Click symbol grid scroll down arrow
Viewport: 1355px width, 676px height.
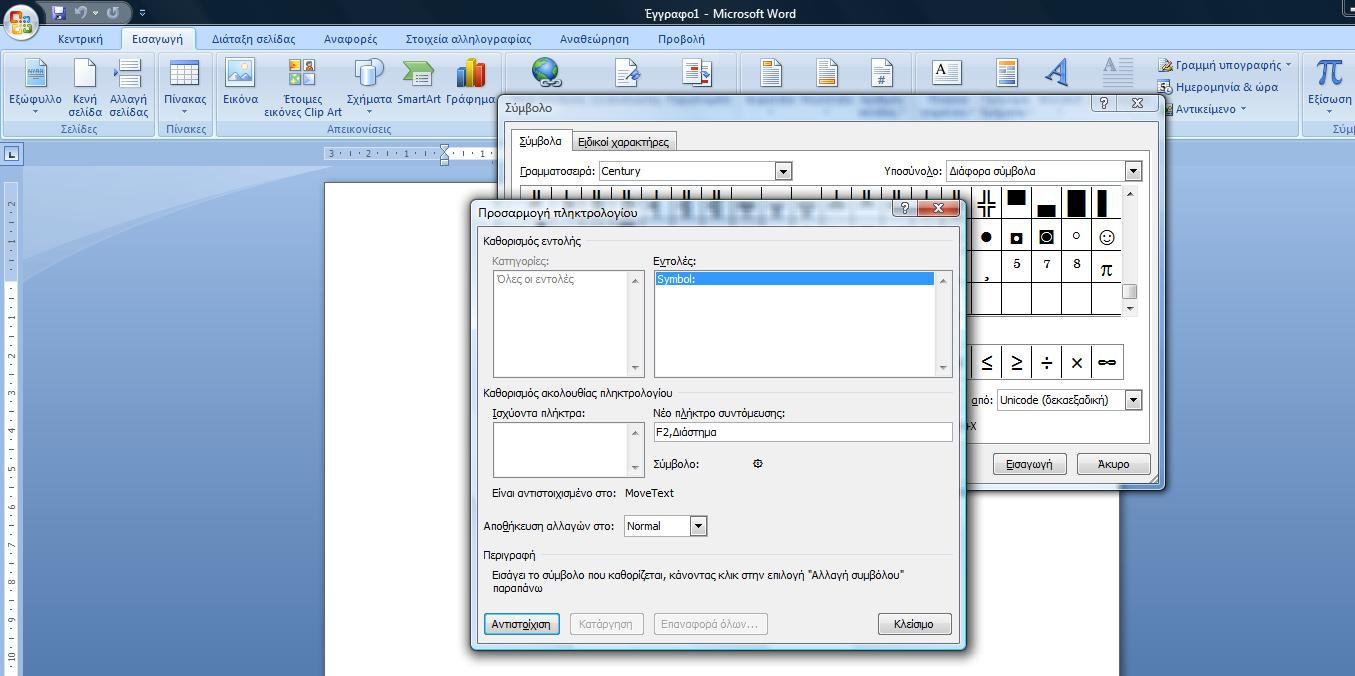1130,308
